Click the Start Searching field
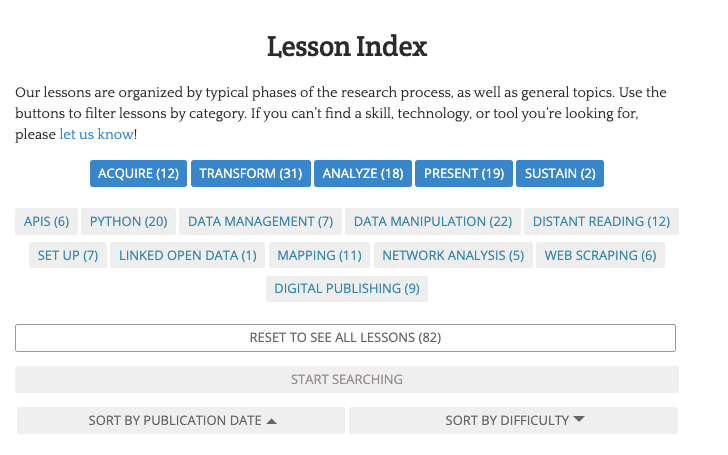The height and width of the screenshot is (455, 728). [x=346, y=380]
